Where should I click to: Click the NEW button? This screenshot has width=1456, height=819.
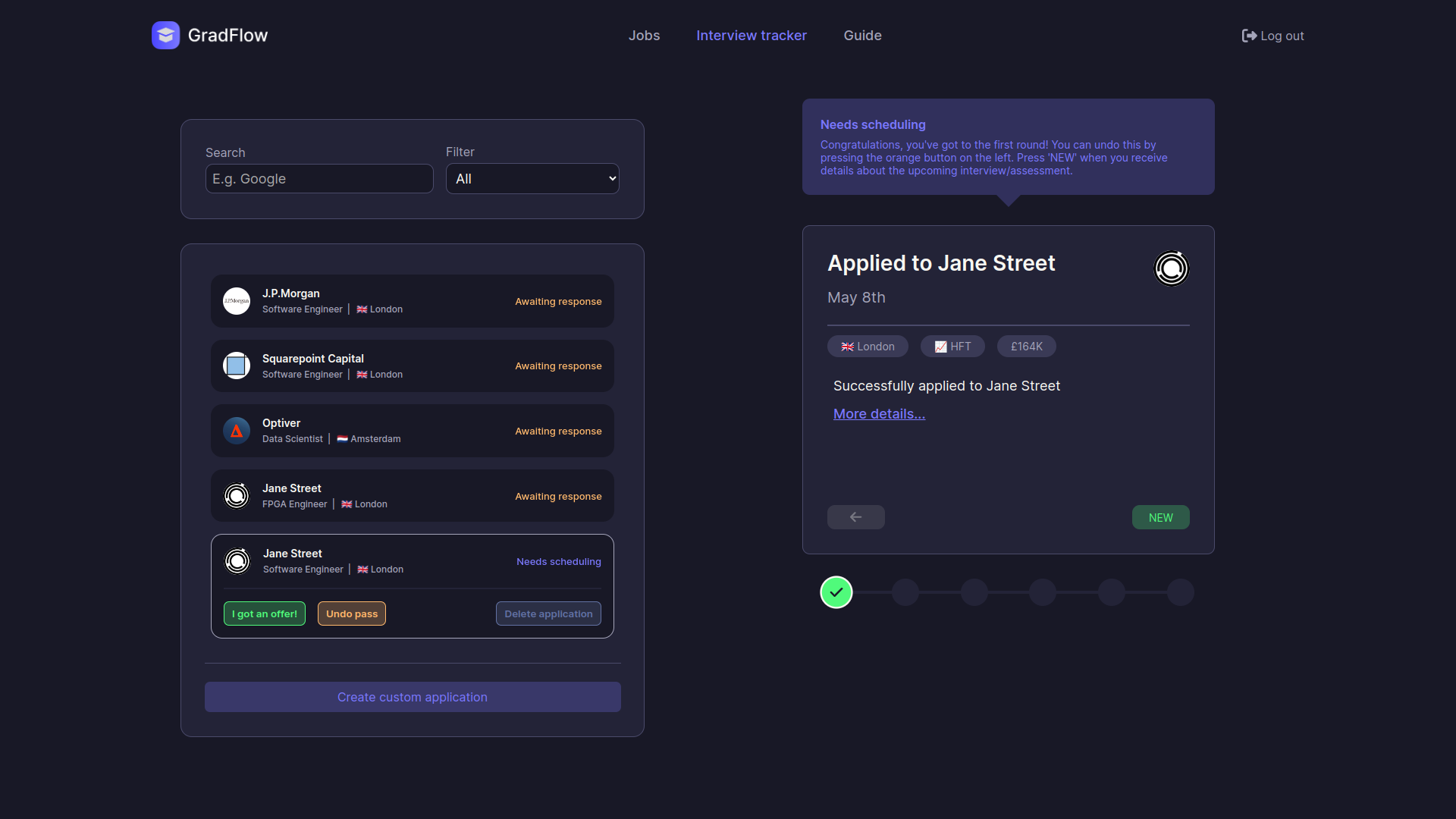point(1160,517)
